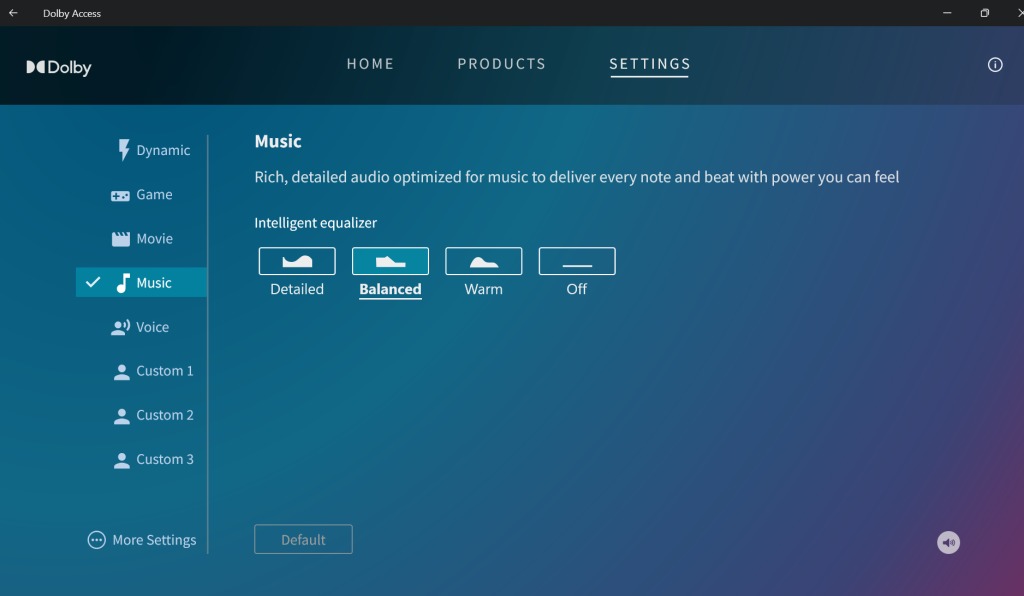The image size is (1024, 596).
Task: Open the info icon in header
Action: 994,65
